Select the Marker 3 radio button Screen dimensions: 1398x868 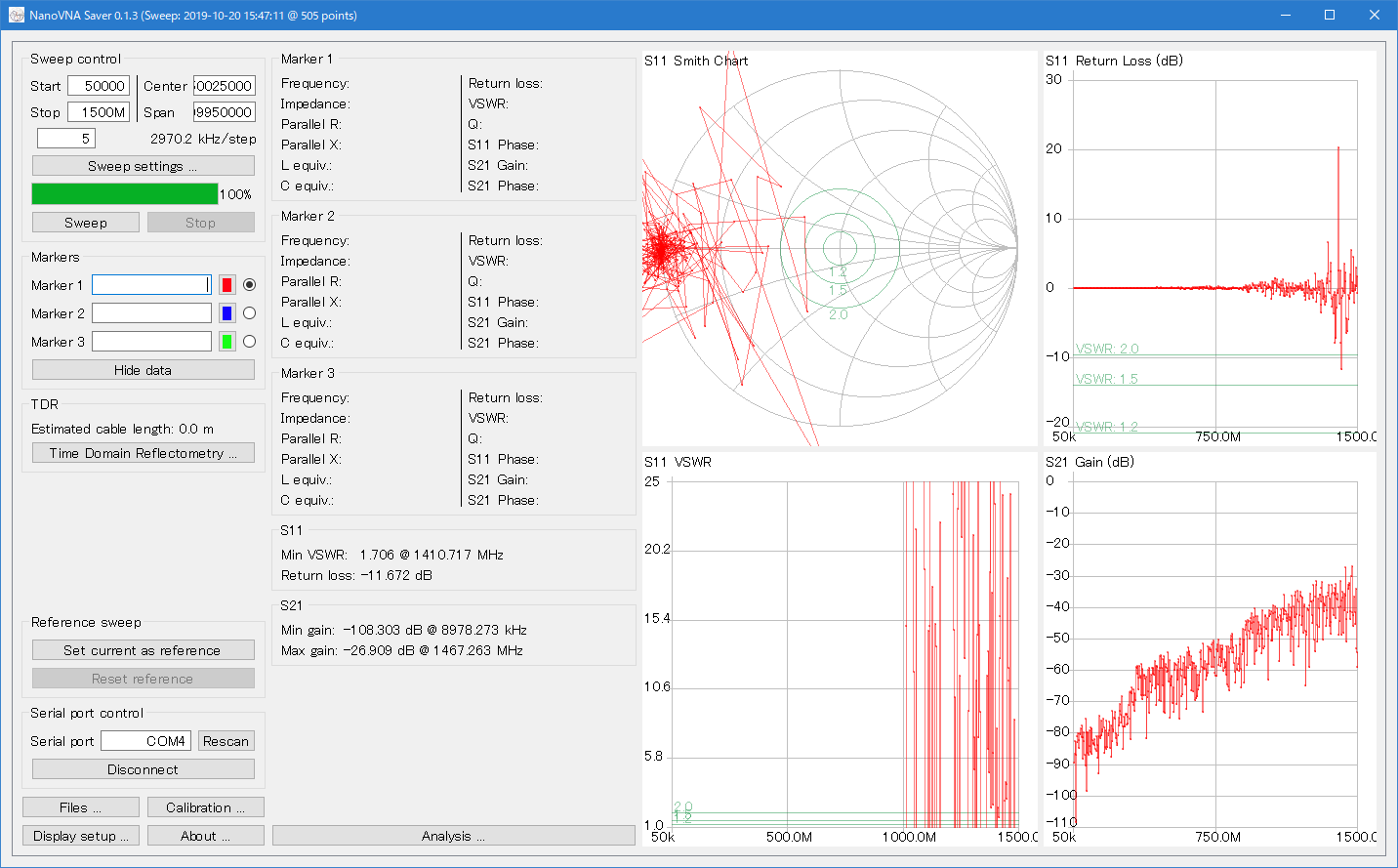[x=249, y=342]
